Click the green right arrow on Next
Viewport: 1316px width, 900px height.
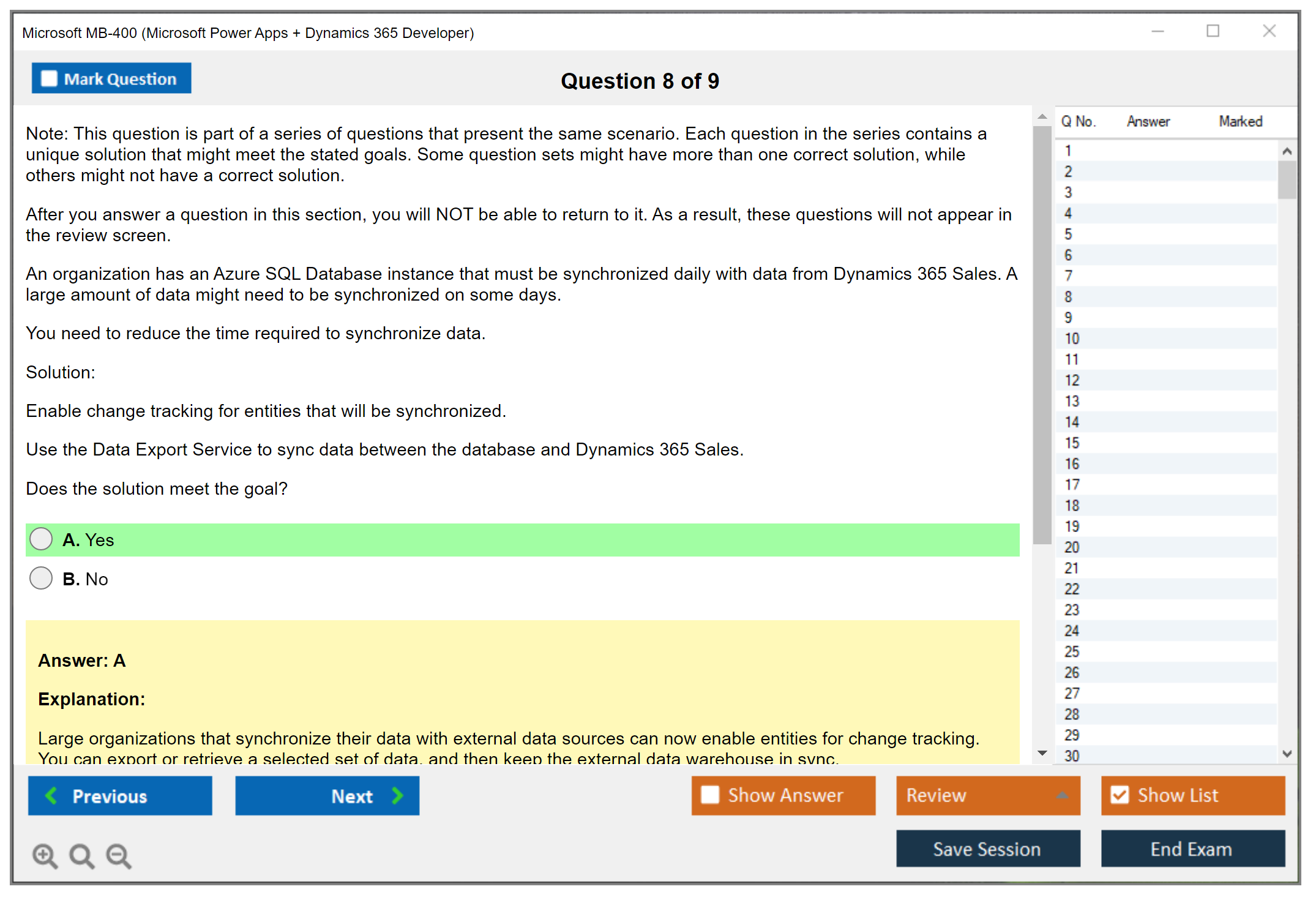pyautogui.click(x=398, y=796)
